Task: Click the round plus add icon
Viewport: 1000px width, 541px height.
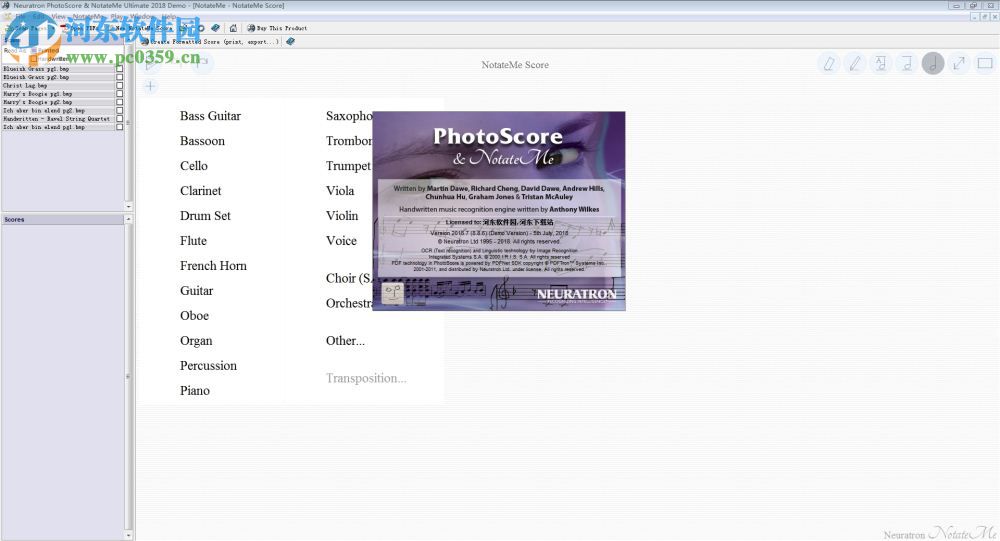Action: pos(150,86)
